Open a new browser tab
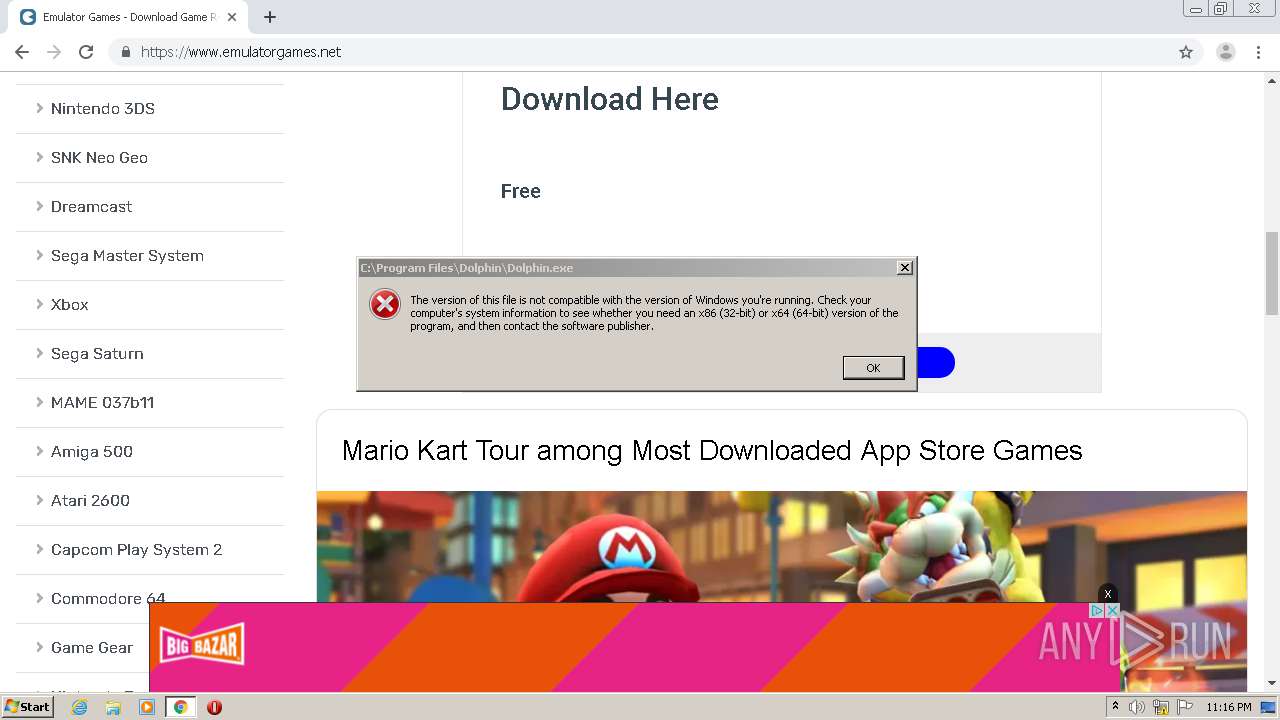This screenshot has height=720, width=1280. 270,17
